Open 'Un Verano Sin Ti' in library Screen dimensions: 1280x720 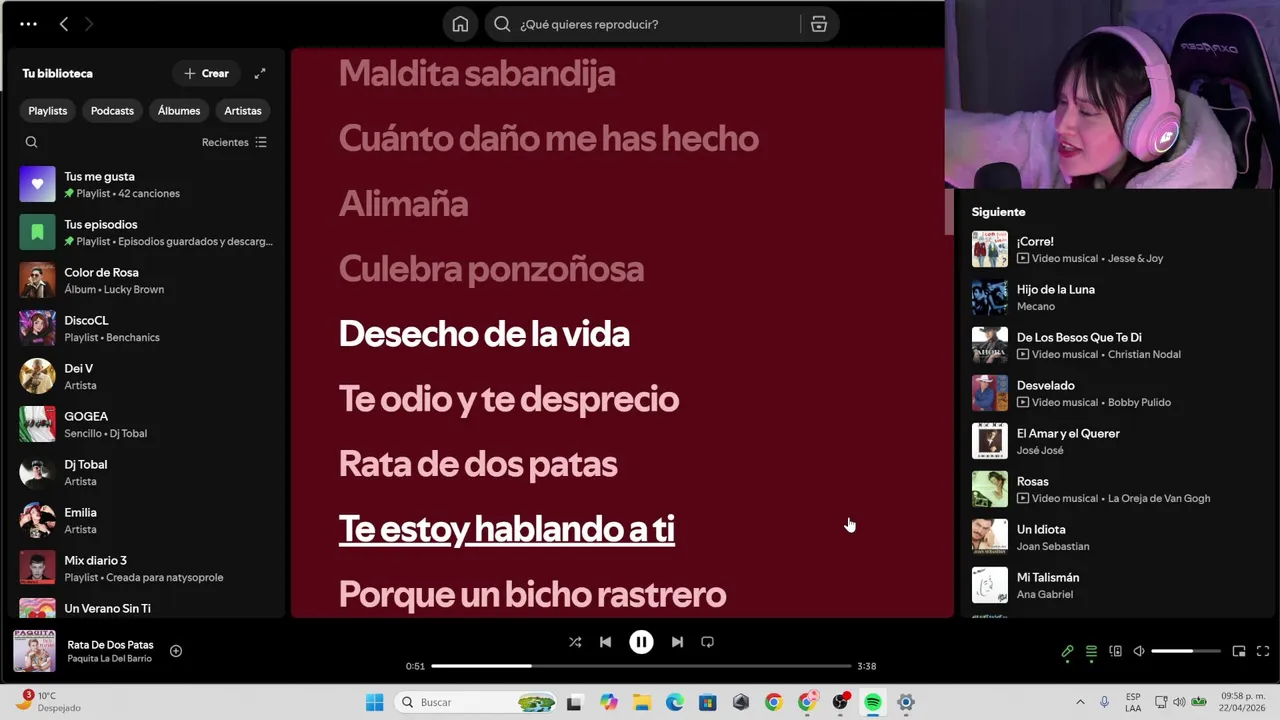(x=146, y=608)
